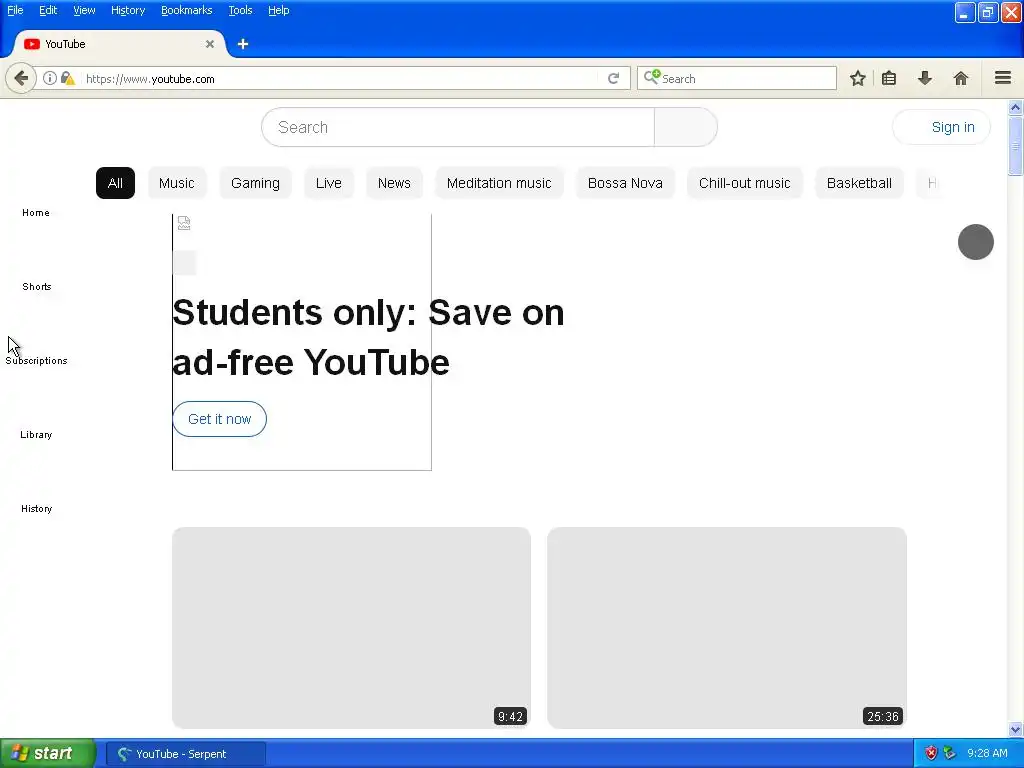Focus the YouTube Search input field
Image resolution: width=1024 pixels, height=768 pixels.
(x=458, y=127)
